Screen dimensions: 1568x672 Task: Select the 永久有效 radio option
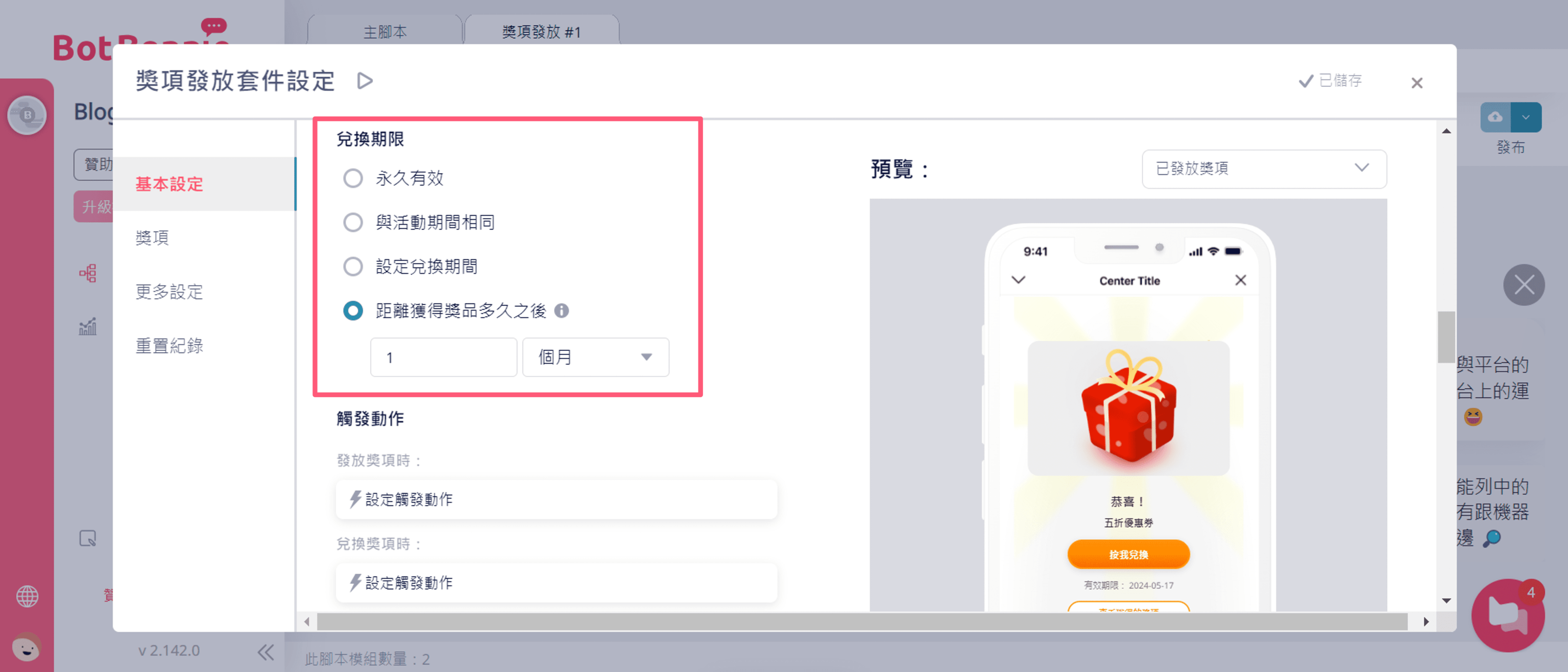point(353,178)
